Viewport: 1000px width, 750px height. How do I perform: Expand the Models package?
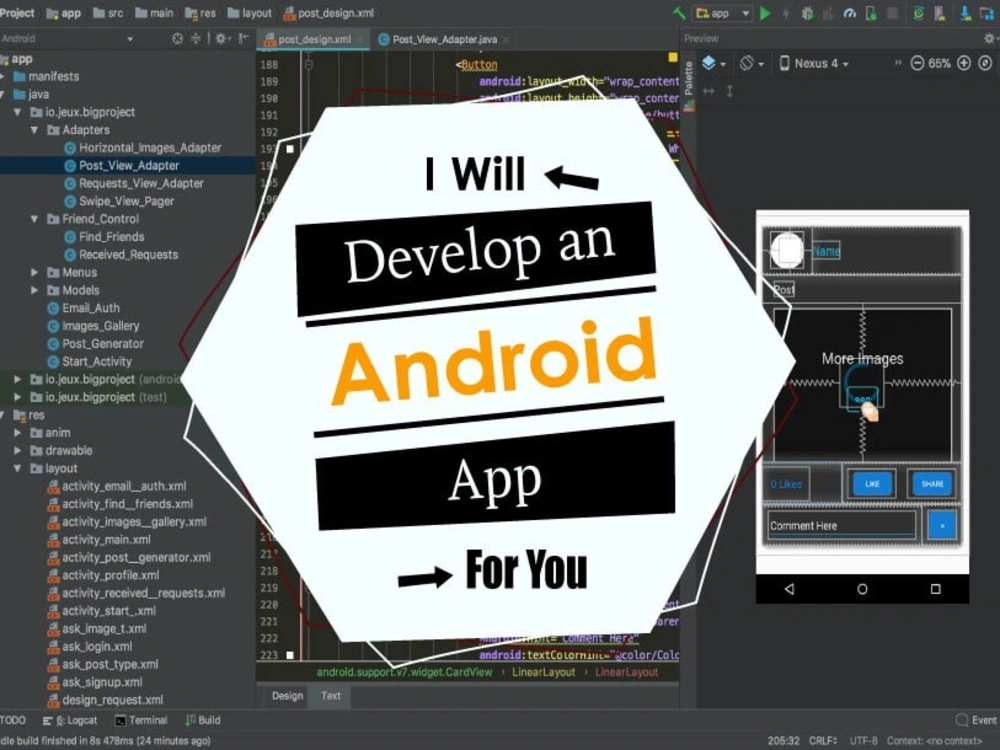tap(34, 290)
